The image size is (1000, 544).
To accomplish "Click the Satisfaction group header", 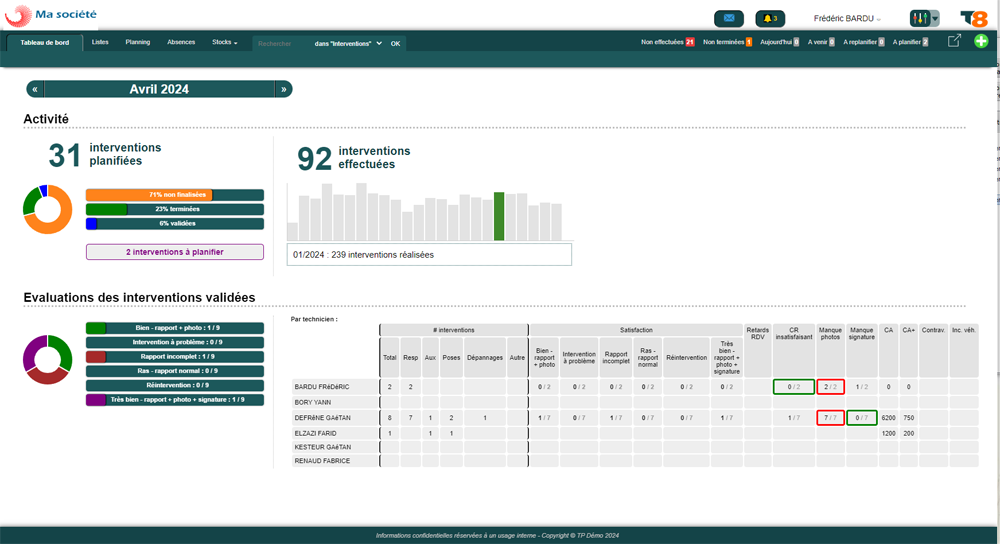I will click(x=636, y=330).
